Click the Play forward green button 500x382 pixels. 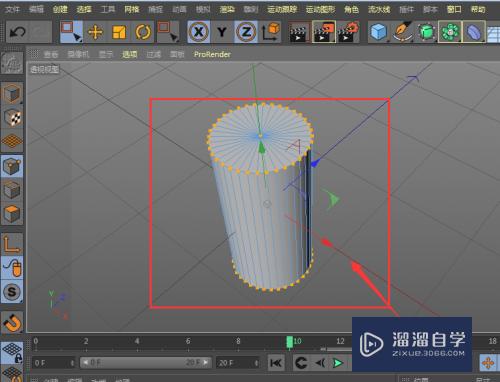[x=338, y=363]
